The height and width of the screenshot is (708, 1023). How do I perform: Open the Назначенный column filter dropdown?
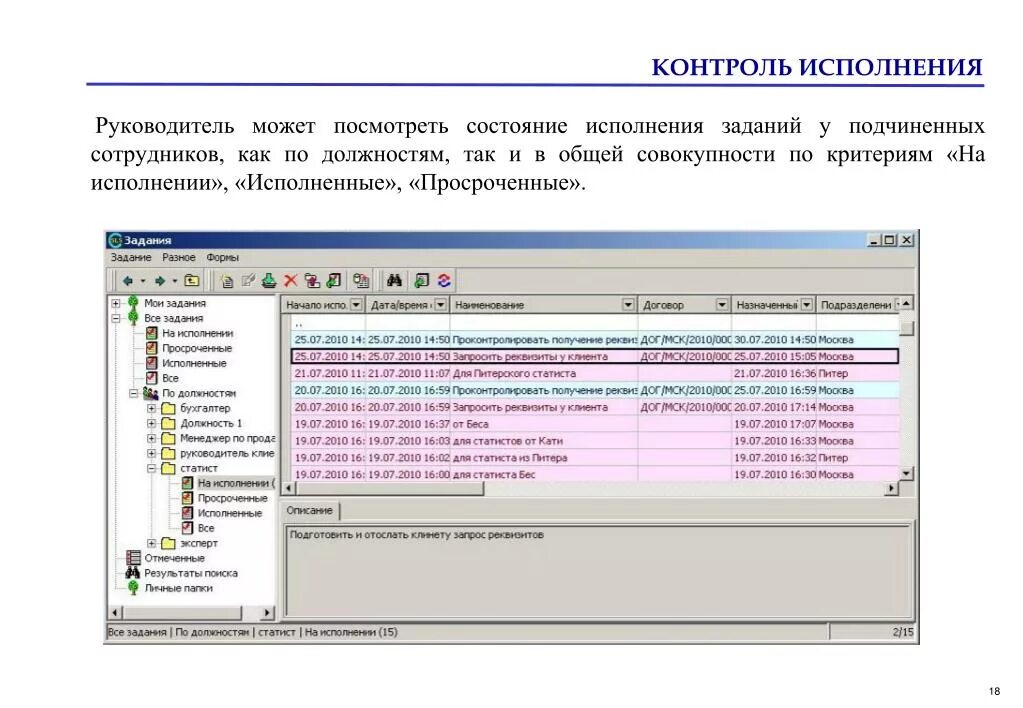point(807,305)
